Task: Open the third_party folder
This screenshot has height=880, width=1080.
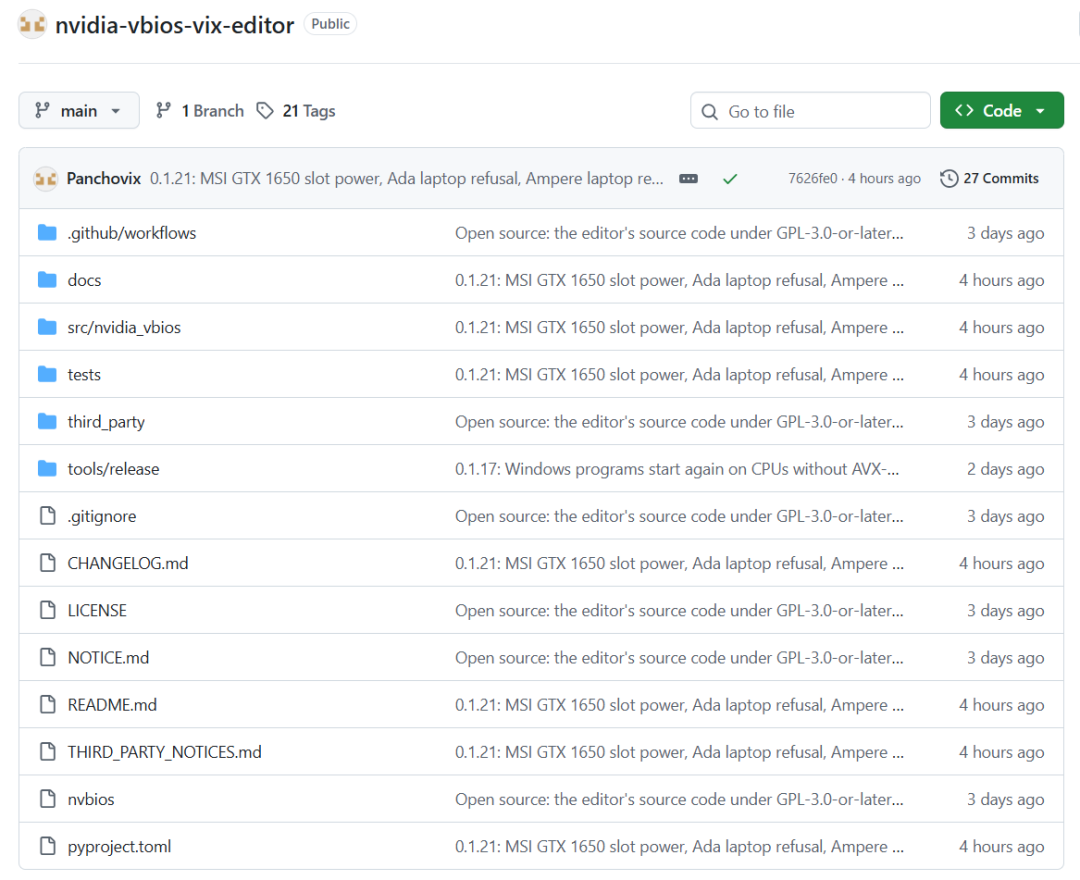Action: [106, 422]
